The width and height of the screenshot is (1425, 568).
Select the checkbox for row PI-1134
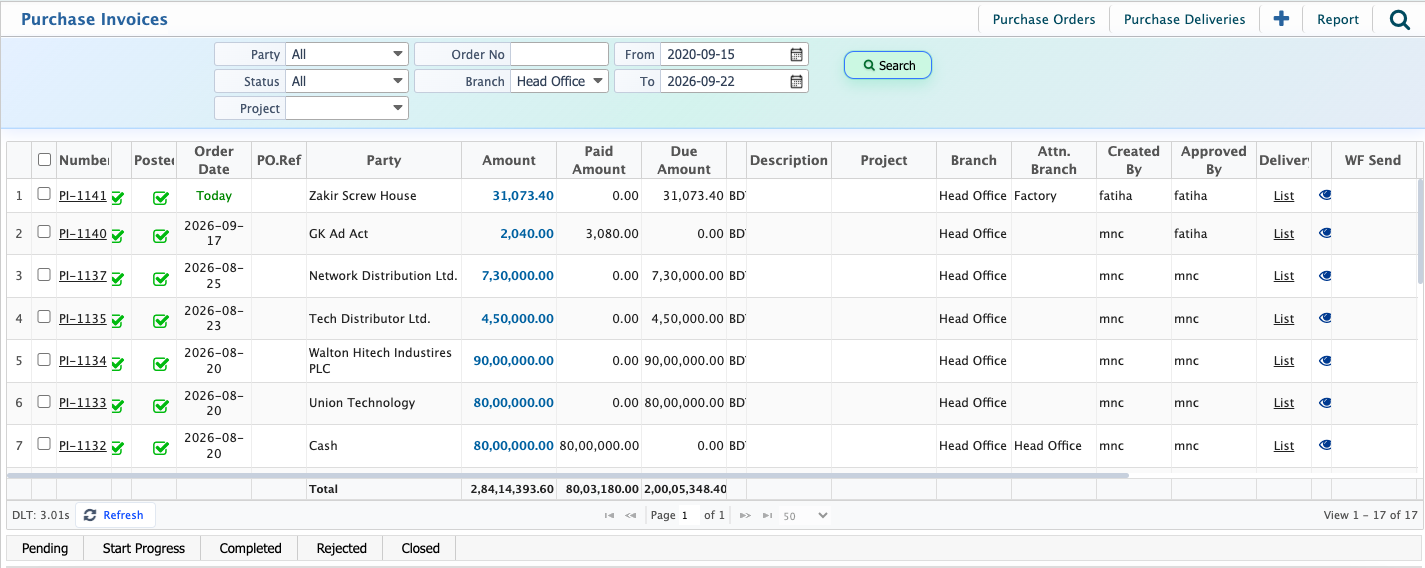[x=44, y=359]
